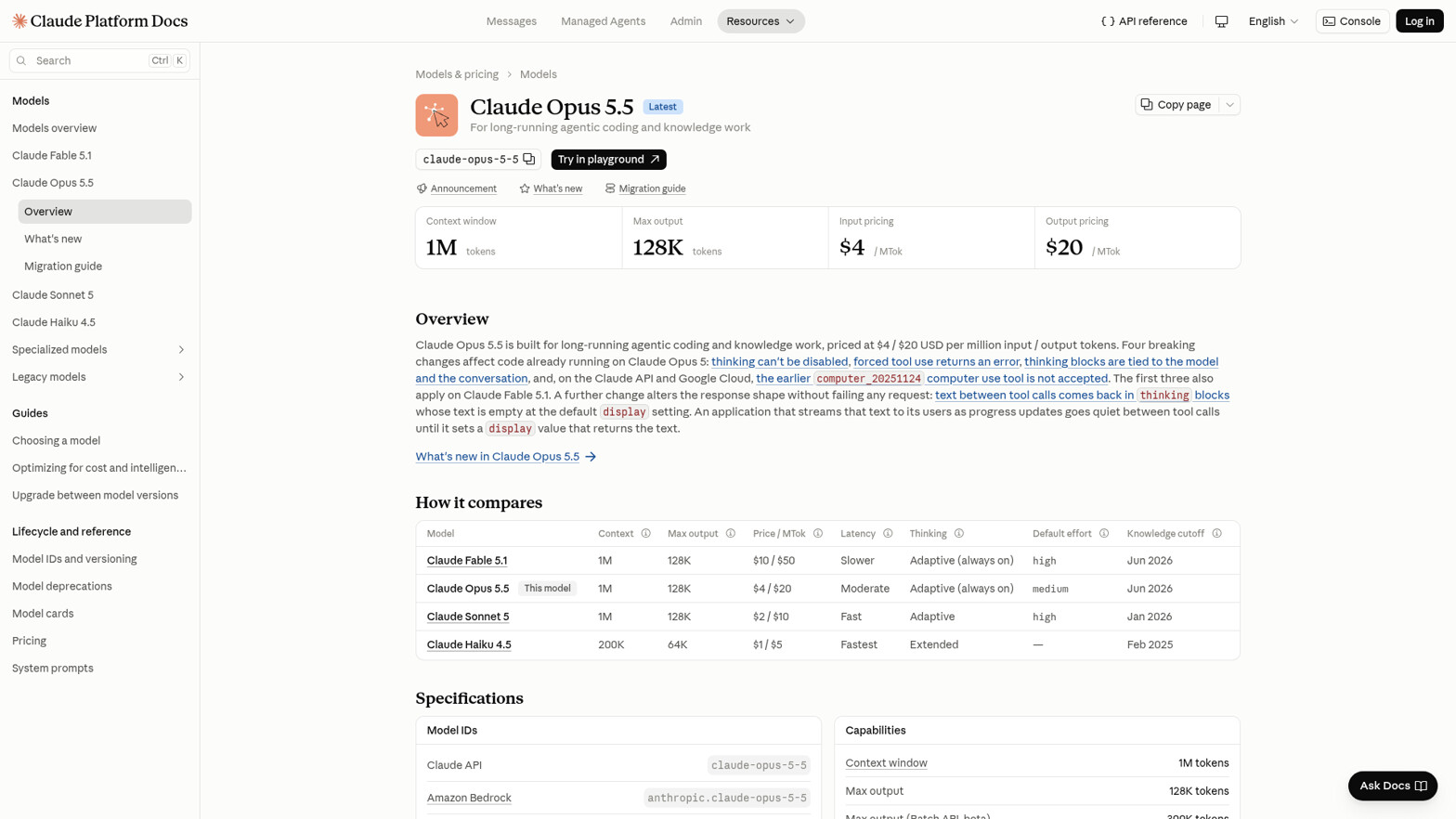The height and width of the screenshot is (819, 1456).
Task: Open the Amazon Bedrock link
Action: pos(469,798)
